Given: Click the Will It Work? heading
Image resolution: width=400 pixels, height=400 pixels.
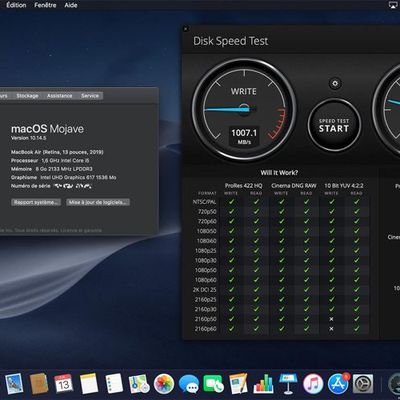Looking at the screenshot, I should (279, 173).
